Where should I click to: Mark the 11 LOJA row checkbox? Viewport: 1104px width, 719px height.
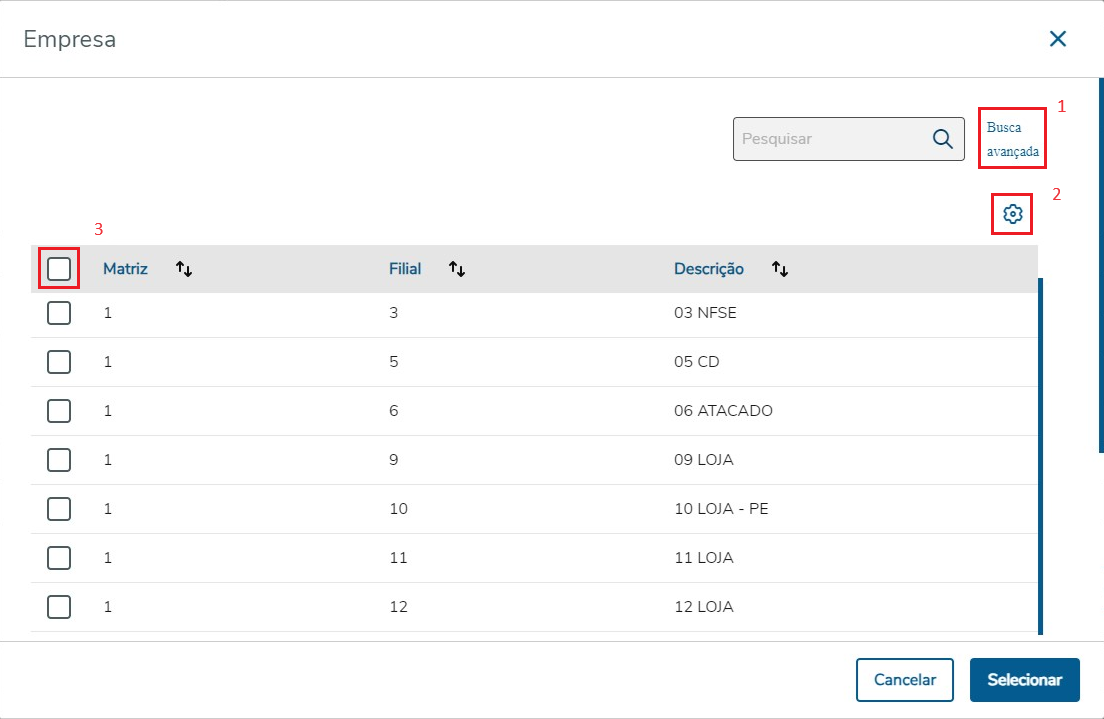[x=59, y=558]
